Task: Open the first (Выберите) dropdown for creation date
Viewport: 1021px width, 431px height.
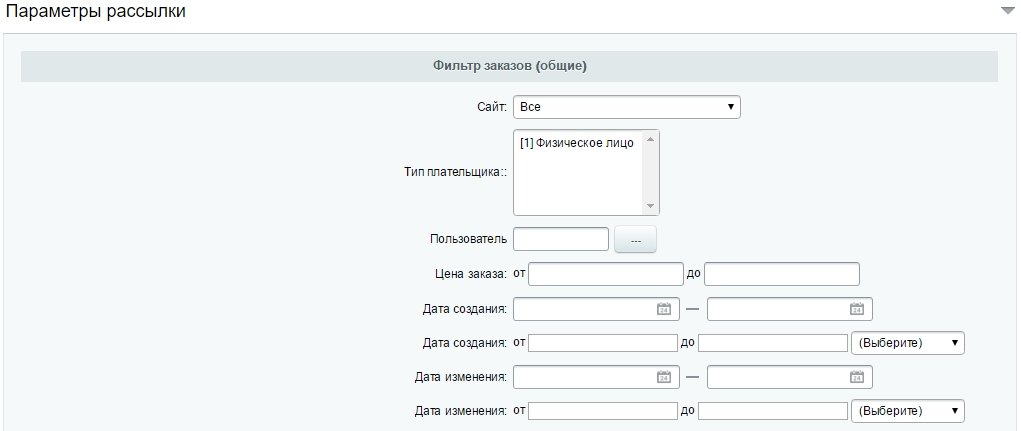Action: [x=908, y=343]
